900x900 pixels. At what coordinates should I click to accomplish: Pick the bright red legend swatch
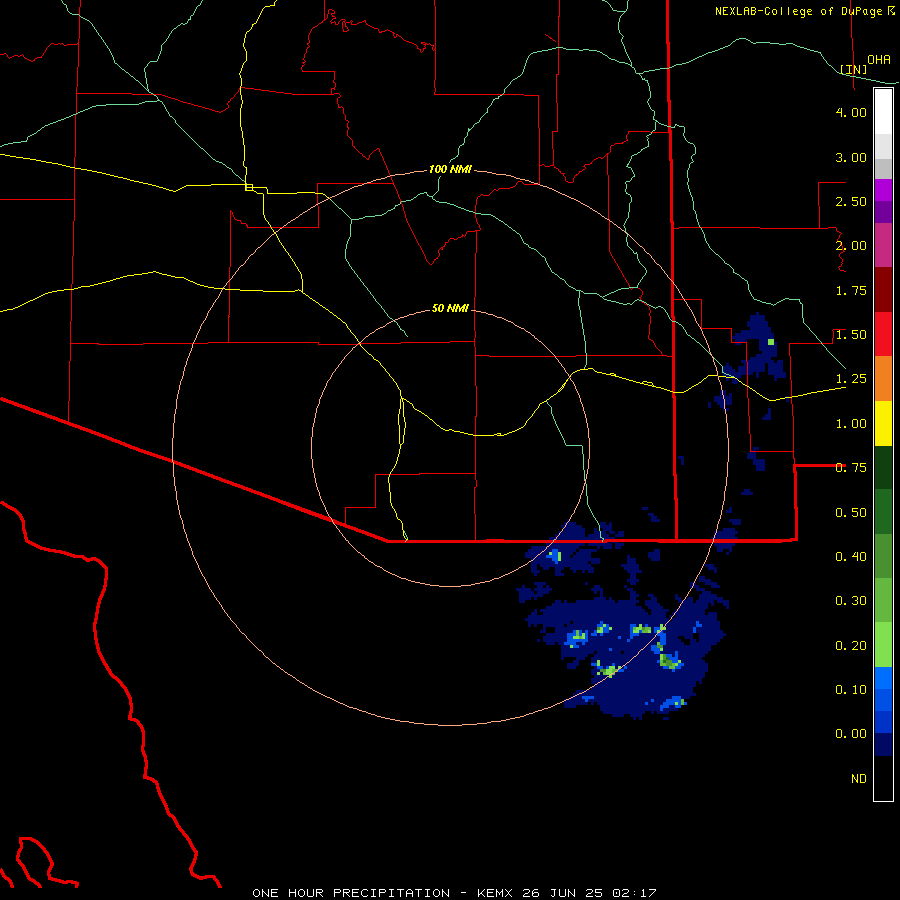883,334
